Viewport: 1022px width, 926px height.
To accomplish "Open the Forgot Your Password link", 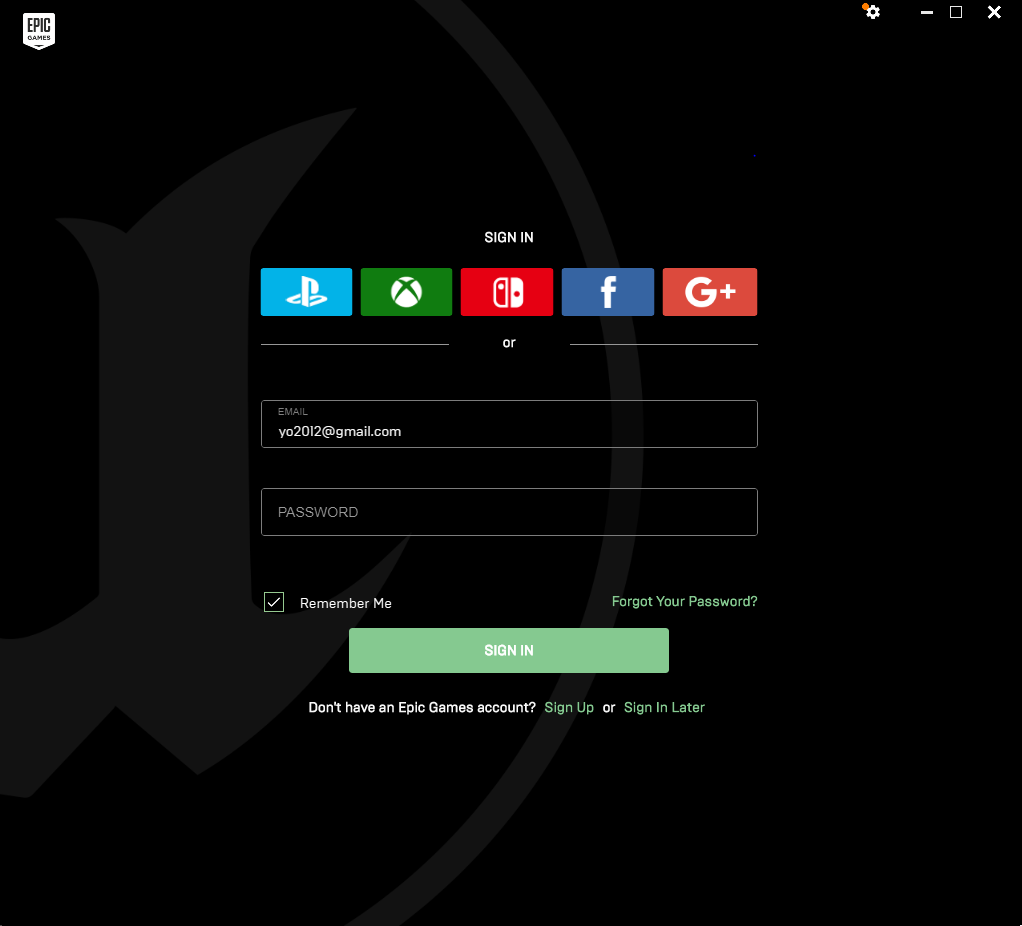I will tap(684, 601).
